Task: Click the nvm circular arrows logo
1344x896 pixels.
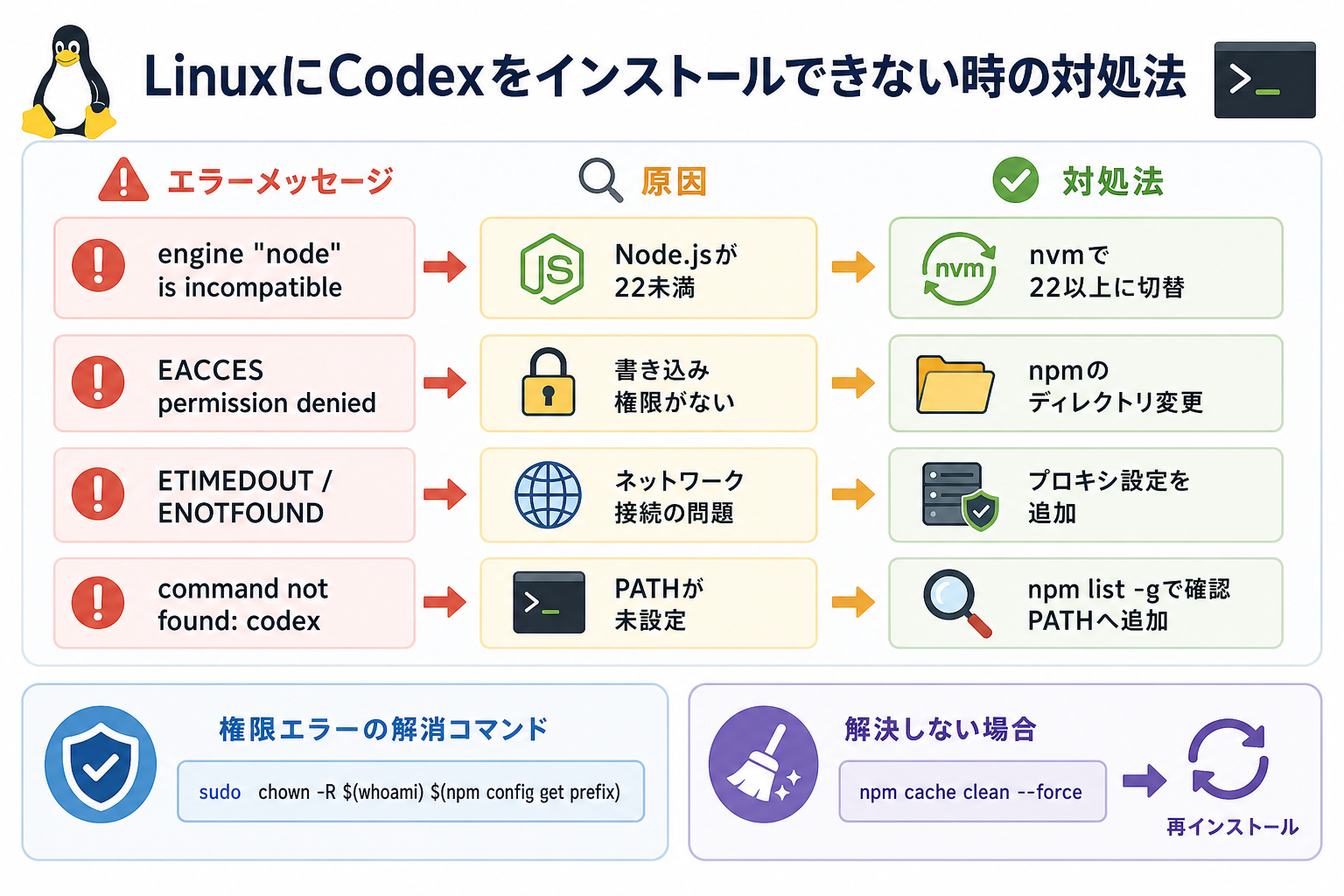Action: (x=959, y=269)
